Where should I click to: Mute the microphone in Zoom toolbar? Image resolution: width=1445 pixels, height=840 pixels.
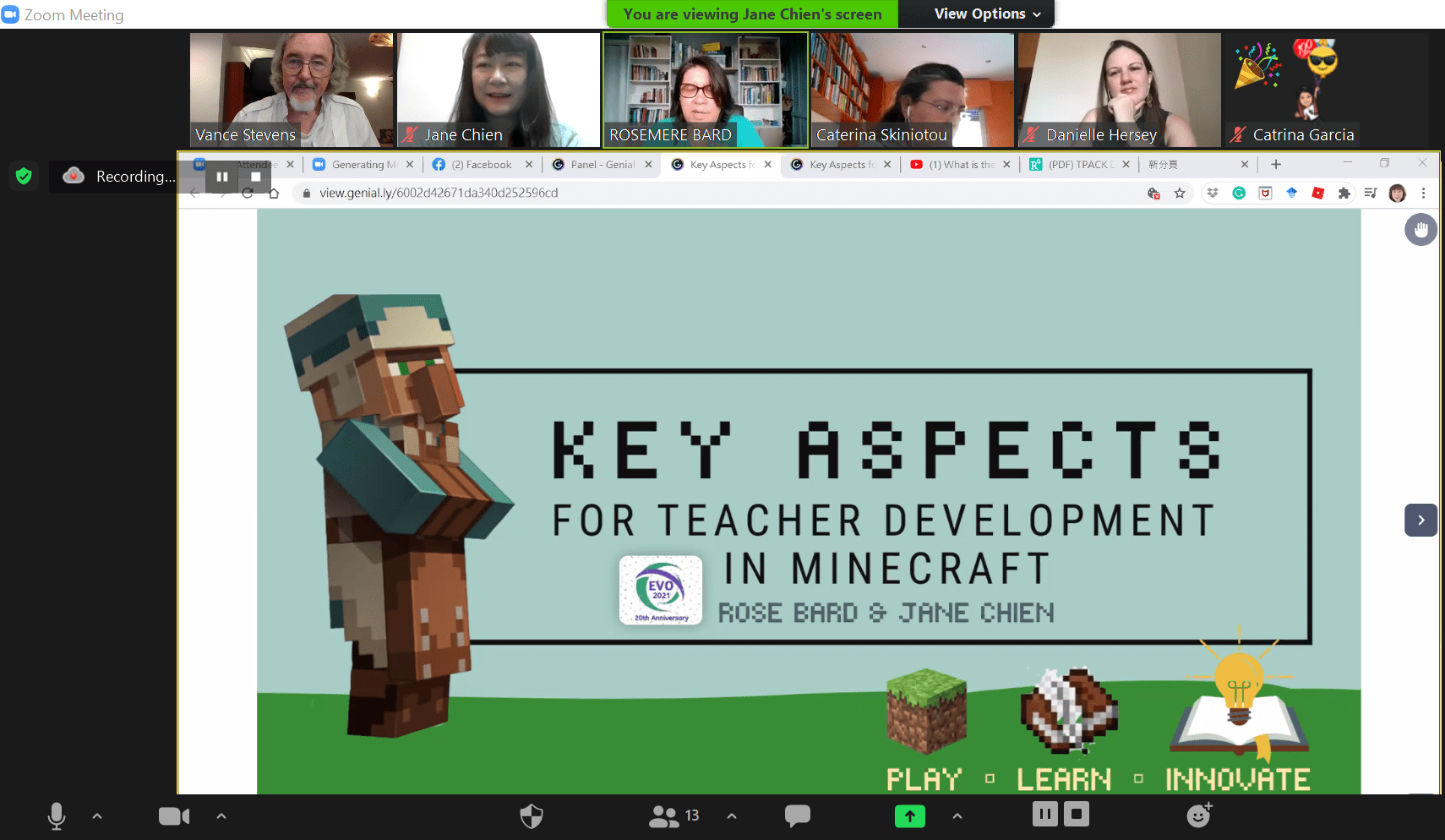[57, 816]
